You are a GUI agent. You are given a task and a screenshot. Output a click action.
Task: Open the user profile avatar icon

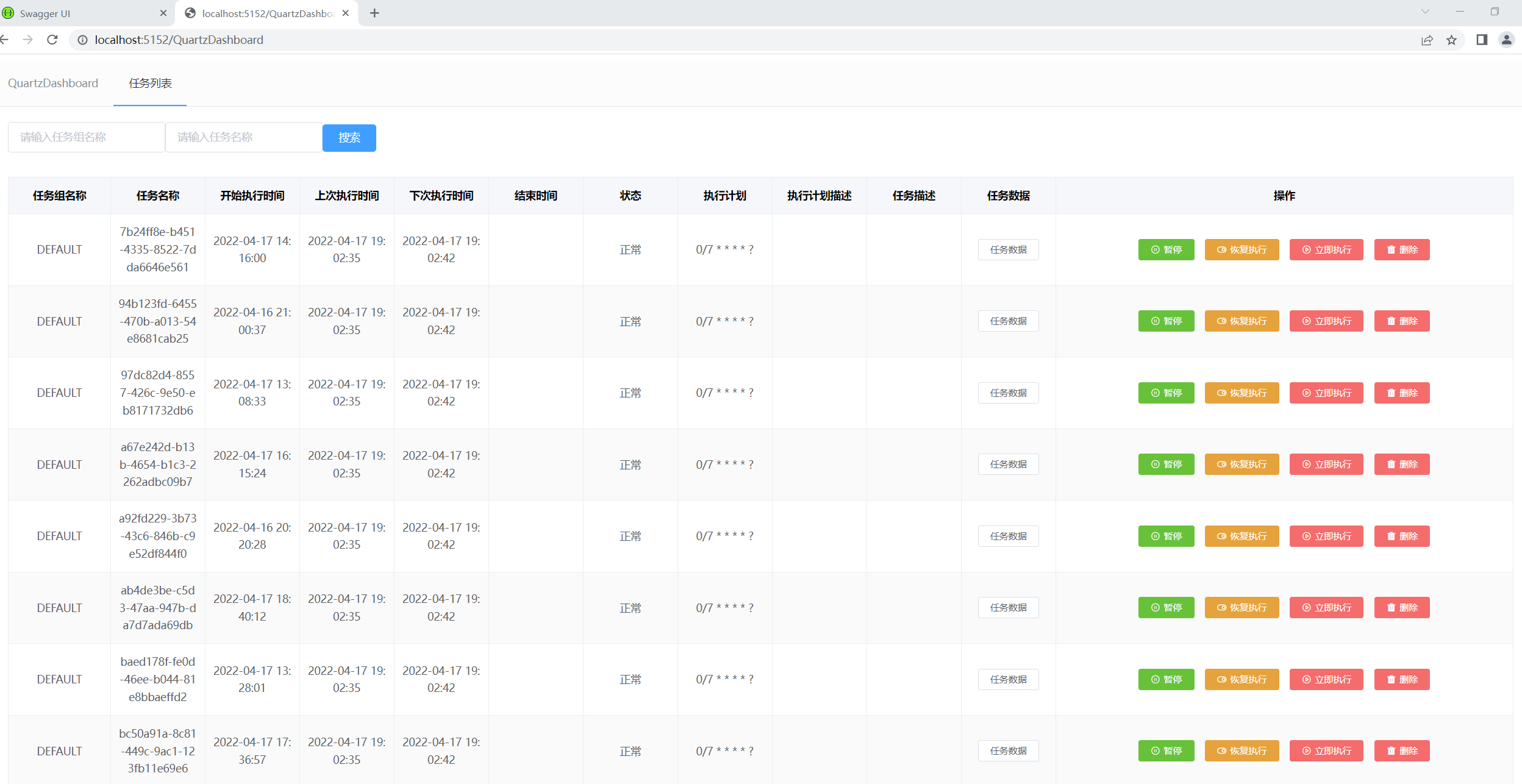pos(1506,40)
